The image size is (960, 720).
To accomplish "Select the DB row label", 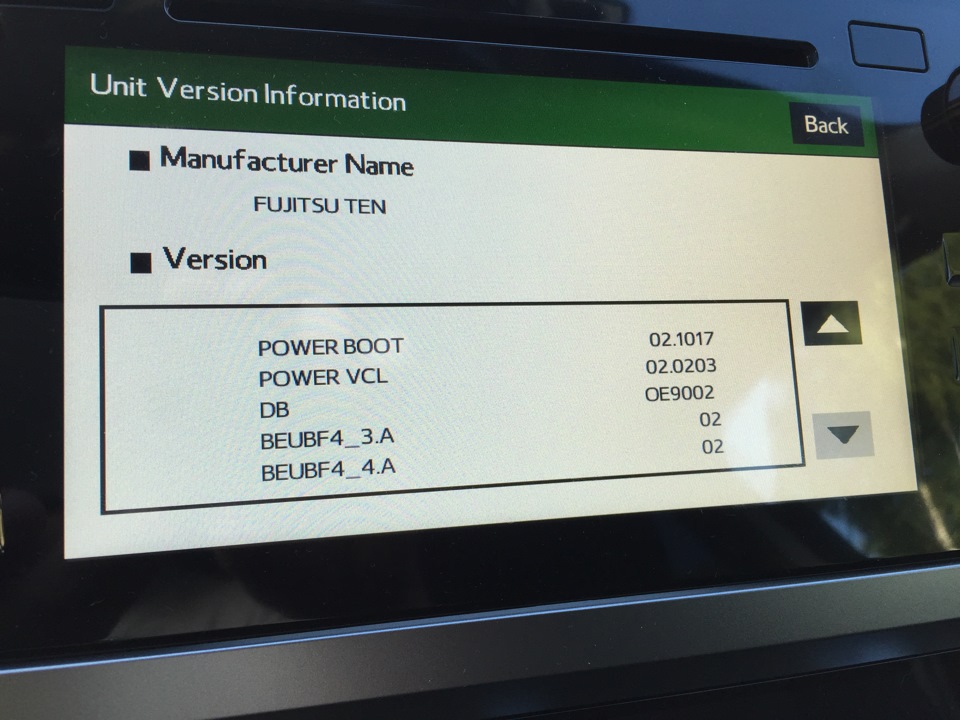I will point(274,410).
